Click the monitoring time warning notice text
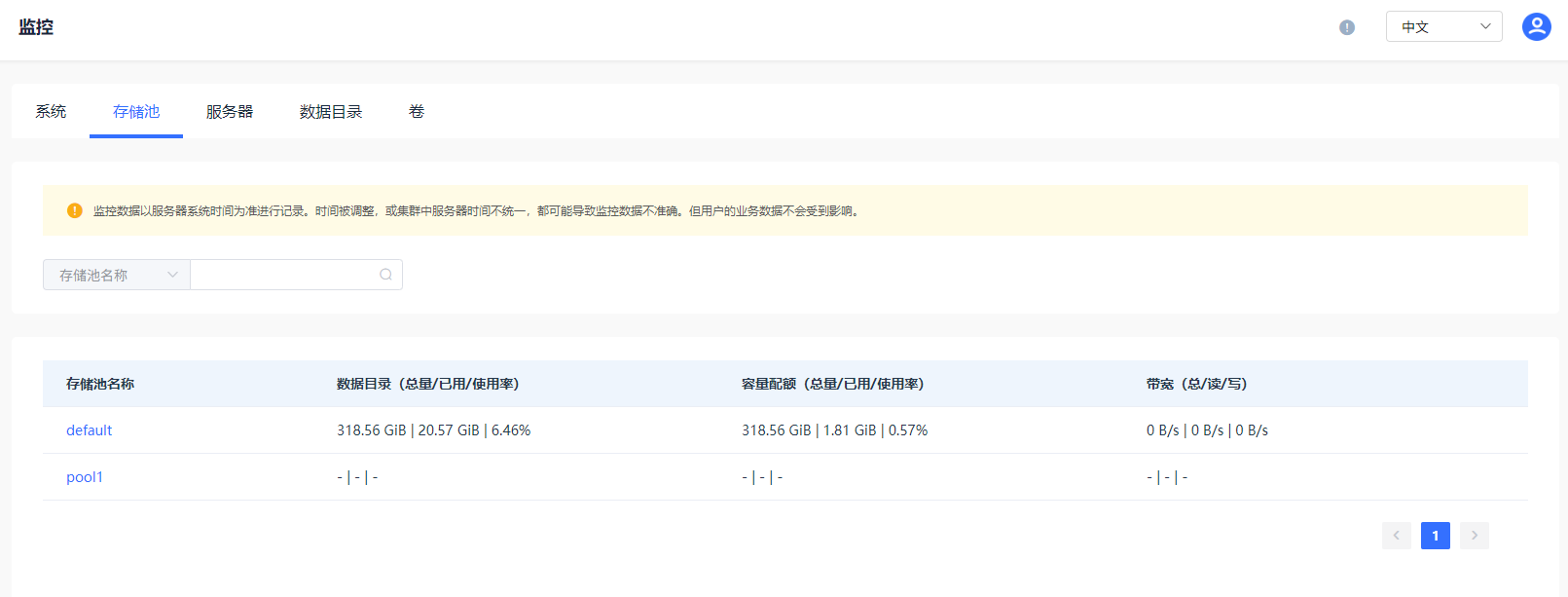Screen dimensions: 1568x597 point(477,210)
